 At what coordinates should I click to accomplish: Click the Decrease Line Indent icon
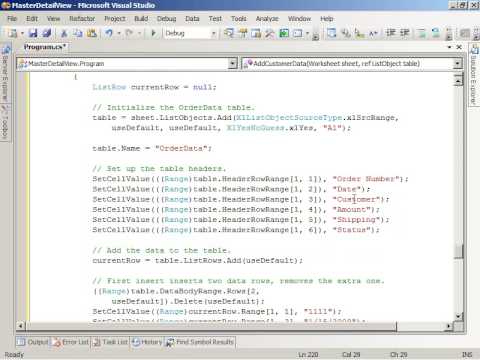click(x=391, y=33)
